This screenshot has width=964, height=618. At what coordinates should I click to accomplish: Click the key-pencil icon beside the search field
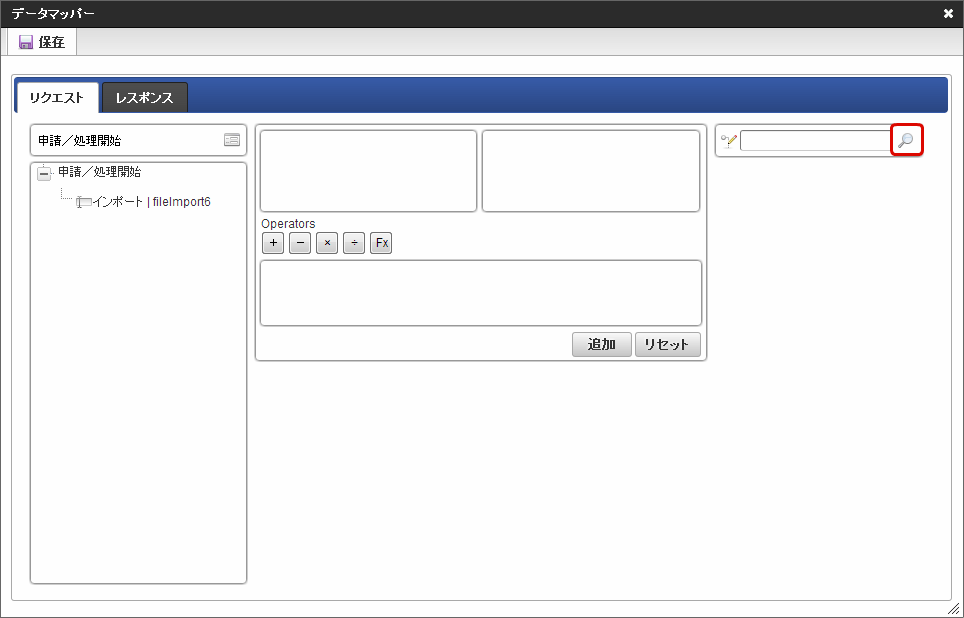pos(729,141)
